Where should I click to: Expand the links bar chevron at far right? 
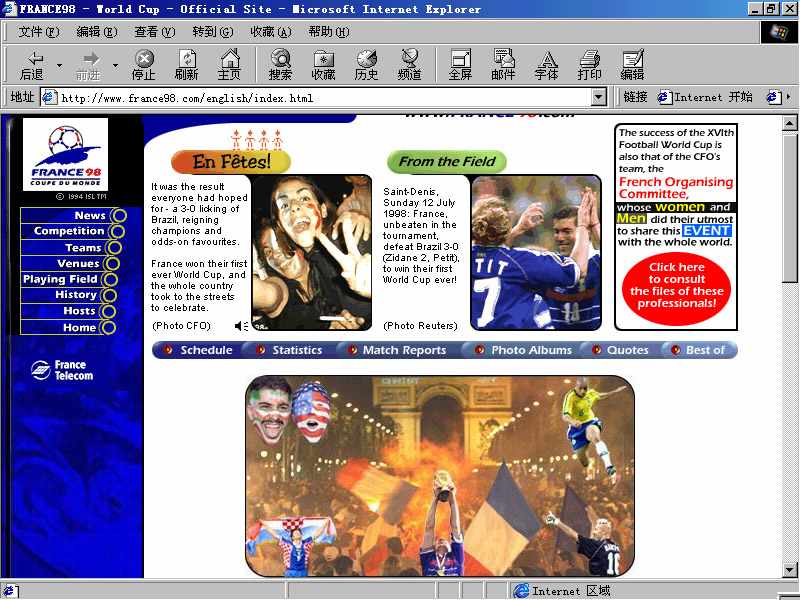(x=789, y=97)
